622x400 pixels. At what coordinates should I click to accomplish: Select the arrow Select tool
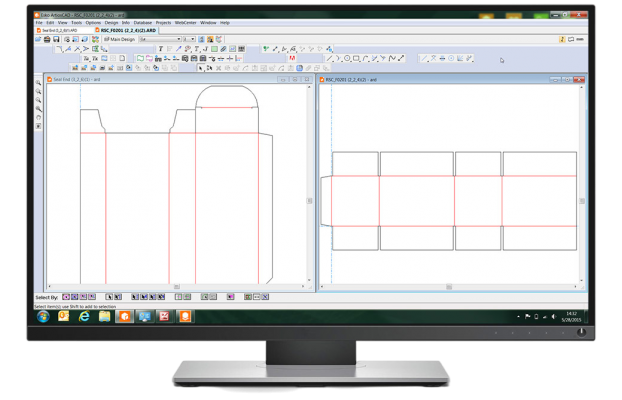[x=201, y=68]
